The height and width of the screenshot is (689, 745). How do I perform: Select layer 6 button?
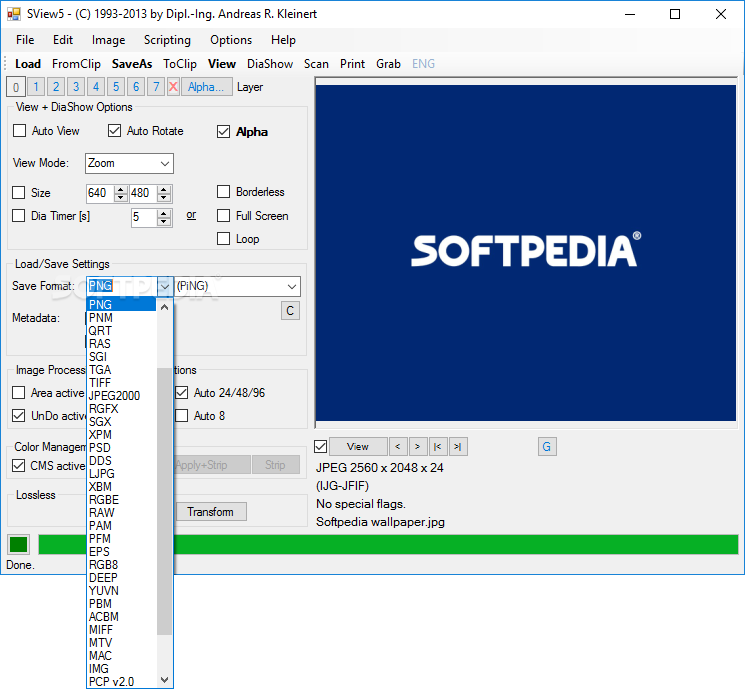(x=136, y=87)
